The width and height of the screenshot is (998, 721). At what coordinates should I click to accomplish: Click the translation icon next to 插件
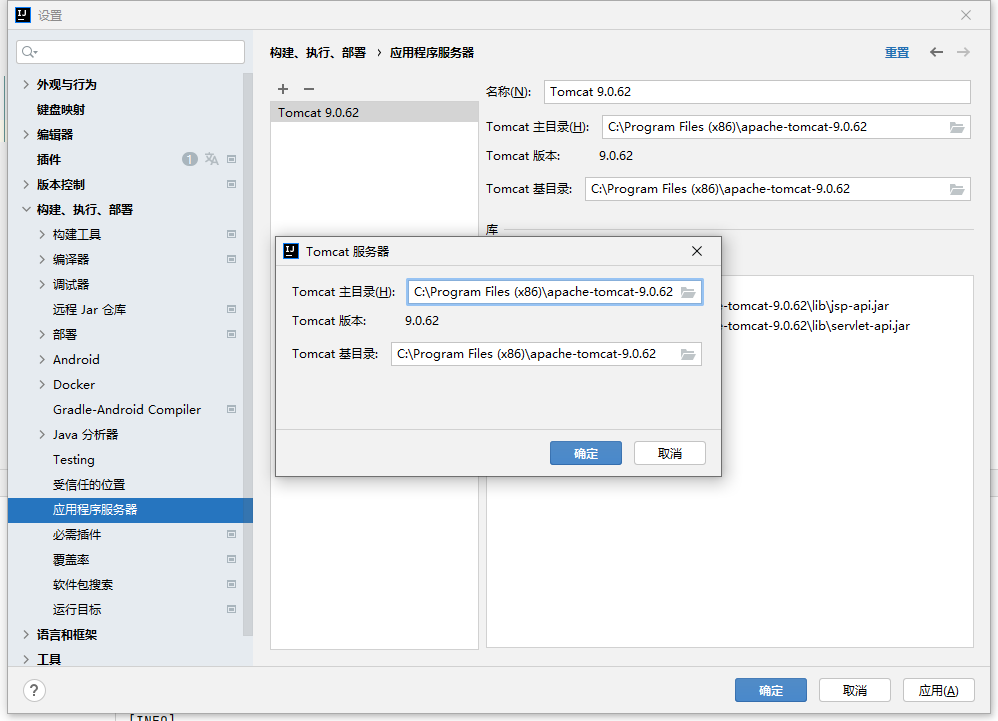pos(211,159)
